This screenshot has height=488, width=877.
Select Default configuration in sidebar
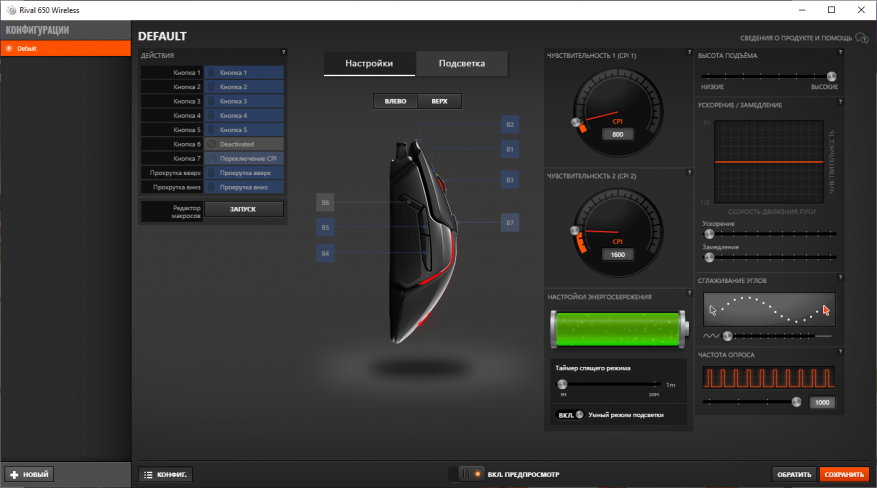click(x=65, y=49)
